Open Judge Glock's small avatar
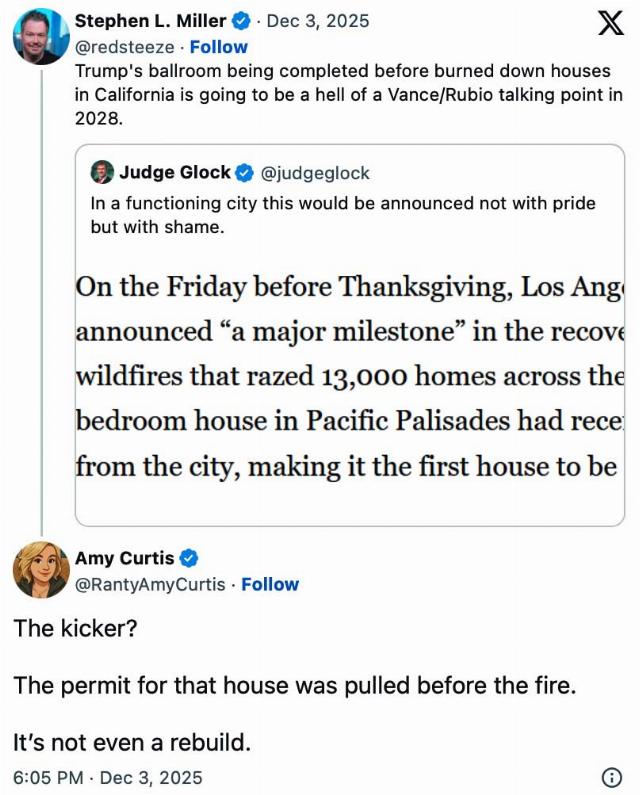 pyautogui.click(x=102, y=173)
